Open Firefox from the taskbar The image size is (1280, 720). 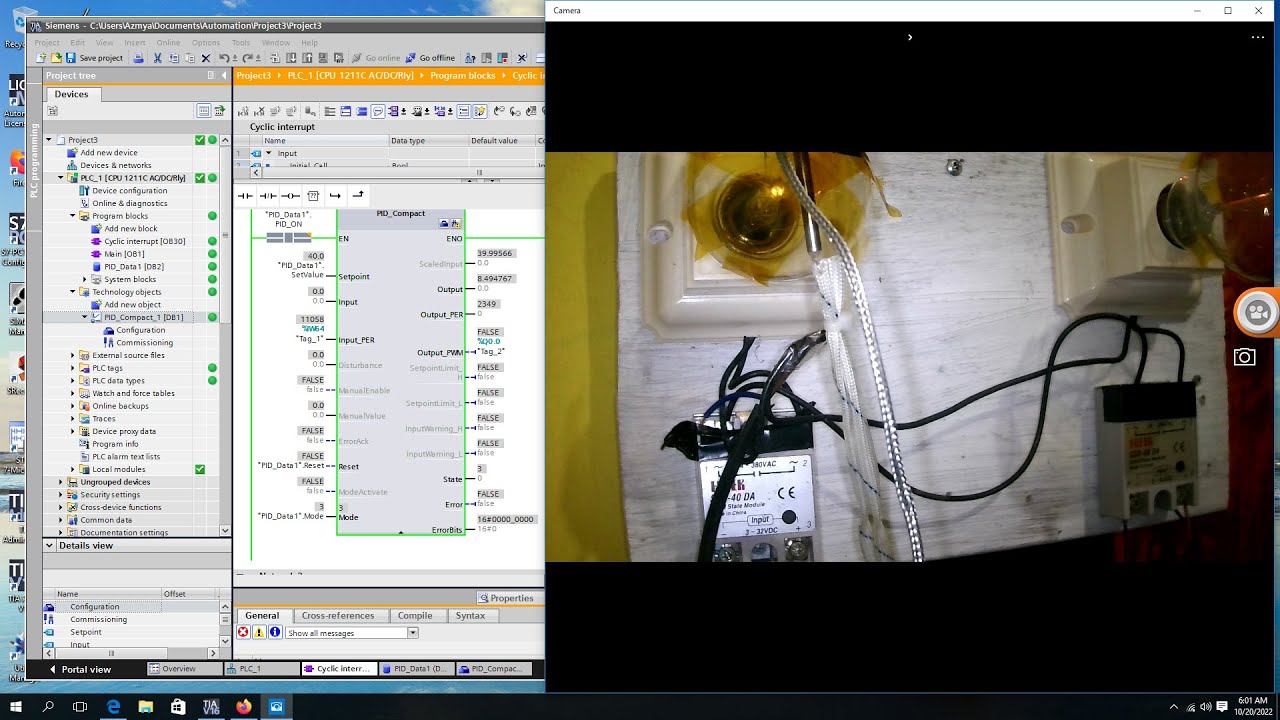click(x=244, y=707)
